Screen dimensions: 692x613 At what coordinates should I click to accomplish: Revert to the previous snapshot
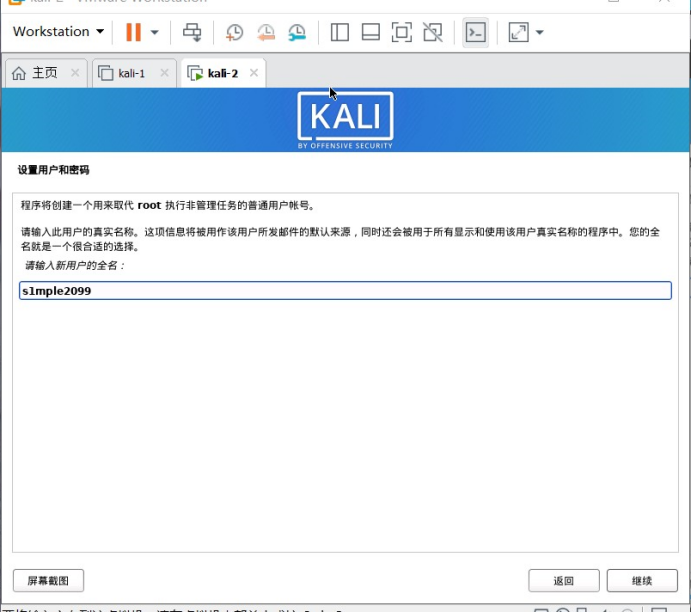(x=266, y=33)
